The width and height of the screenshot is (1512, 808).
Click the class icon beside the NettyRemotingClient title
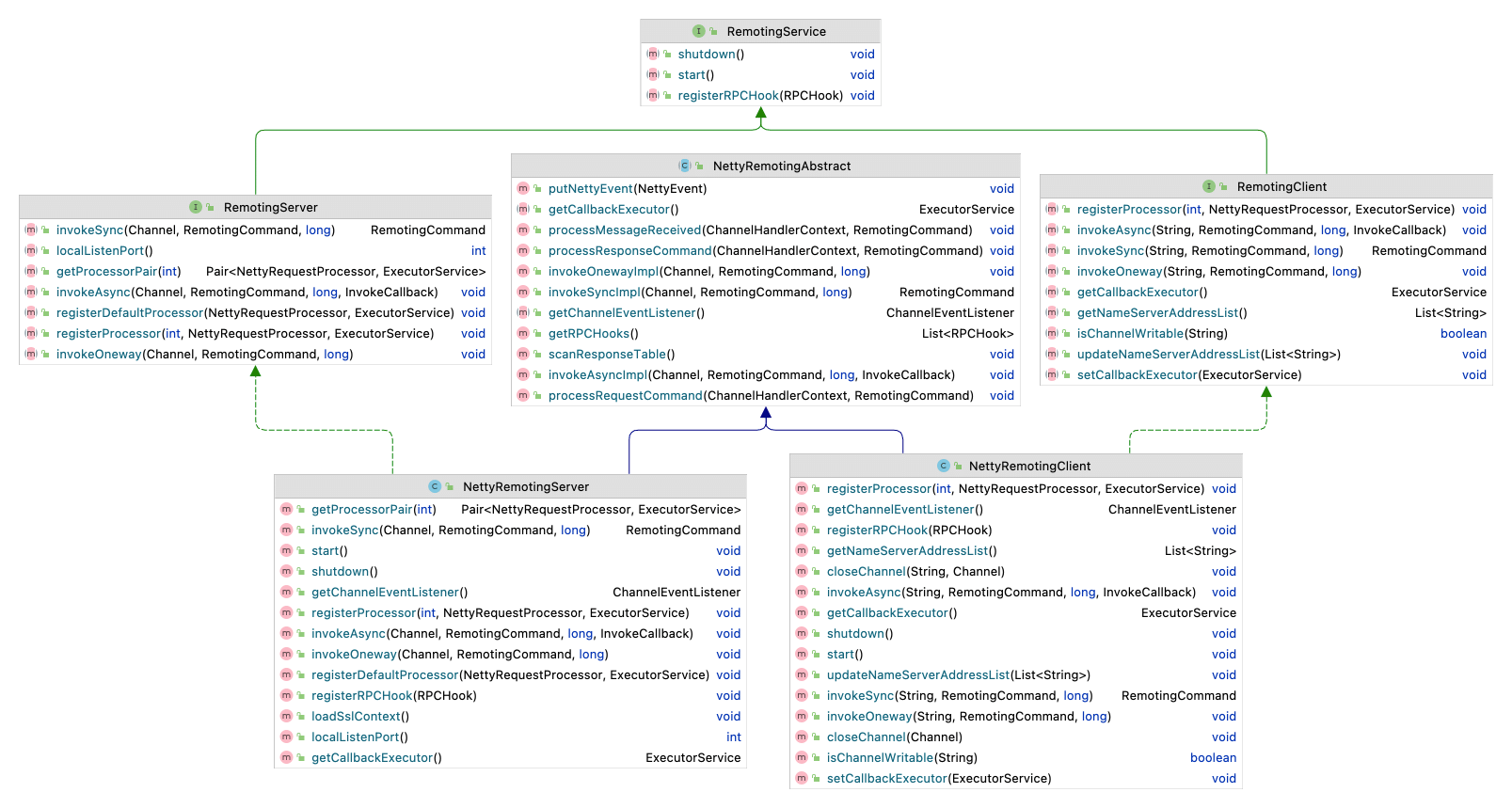[x=944, y=466]
